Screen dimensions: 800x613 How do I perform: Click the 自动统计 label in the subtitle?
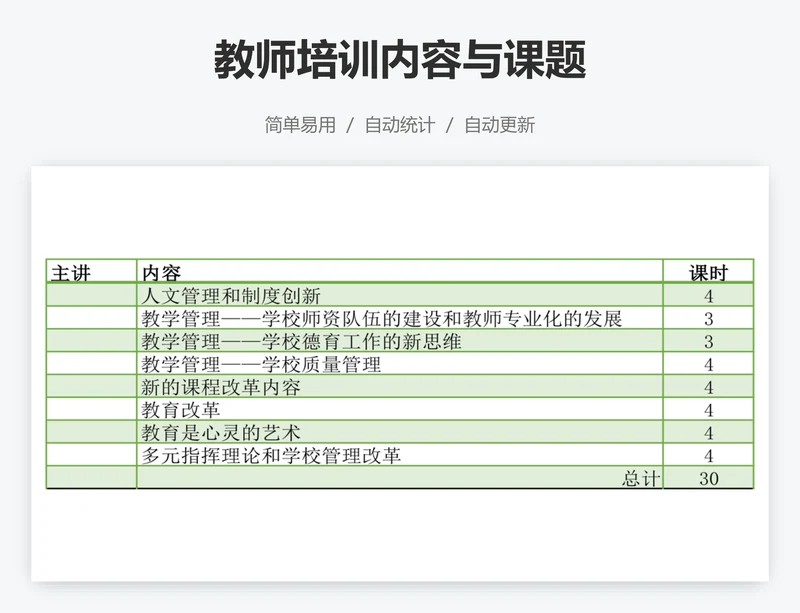[x=399, y=126]
